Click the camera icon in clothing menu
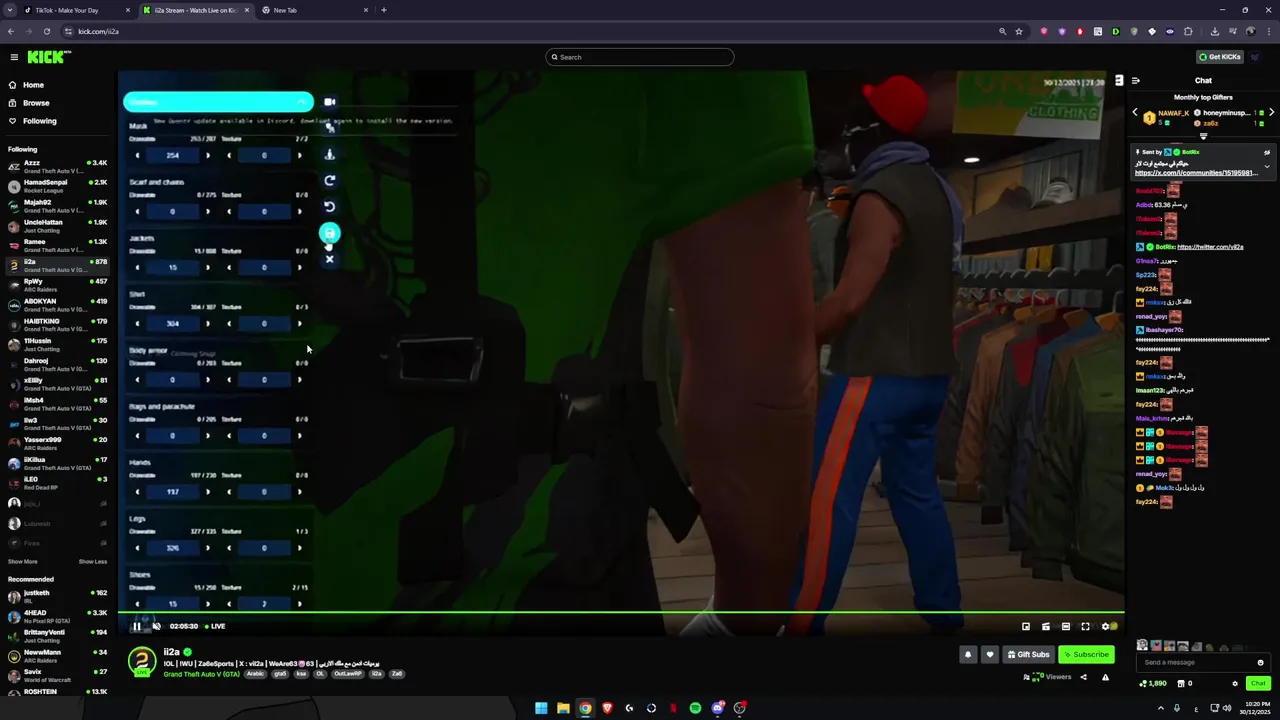The height and width of the screenshot is (720, 1280). [330, 102]
